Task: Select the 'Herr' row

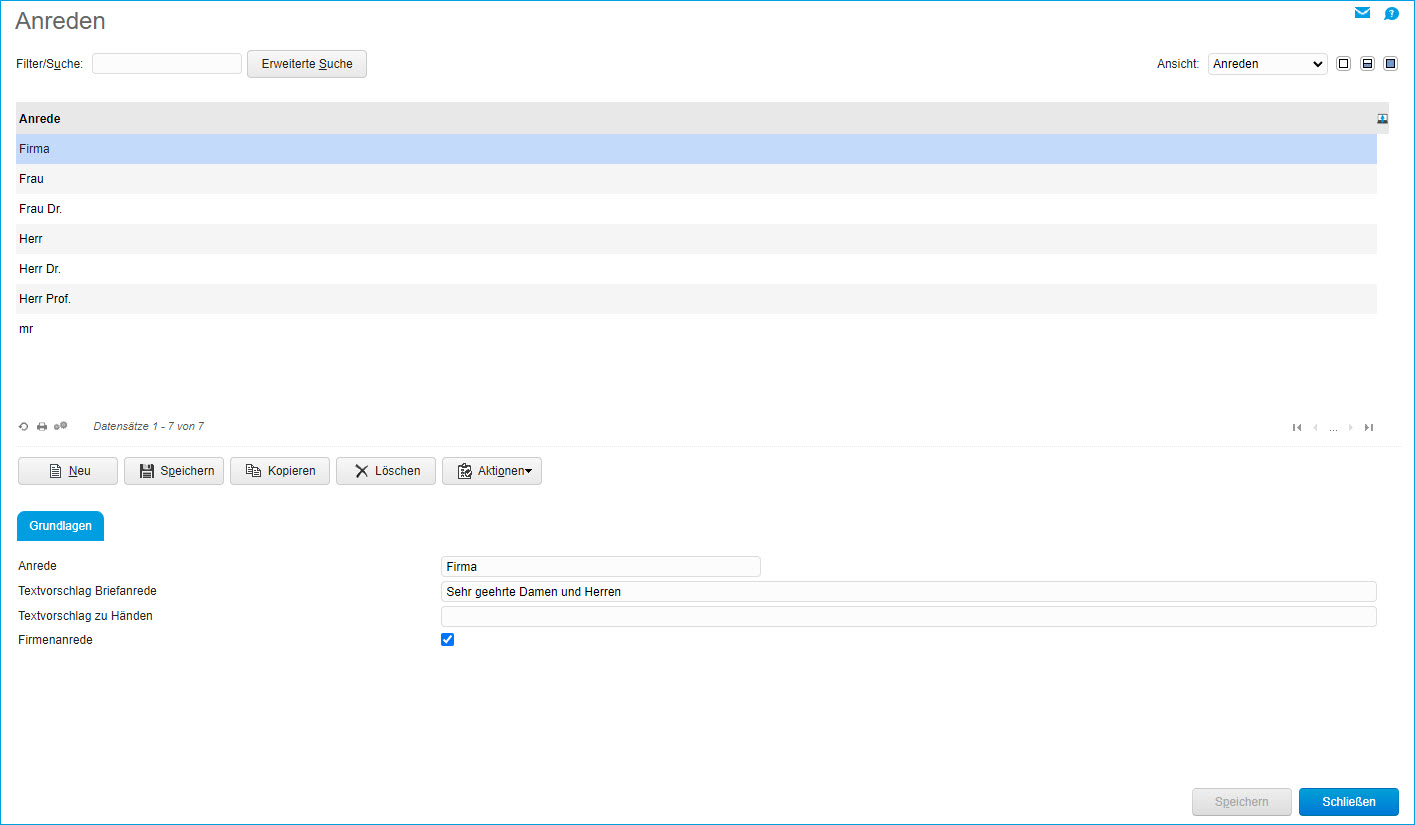Action: click(x=696, y=239)
